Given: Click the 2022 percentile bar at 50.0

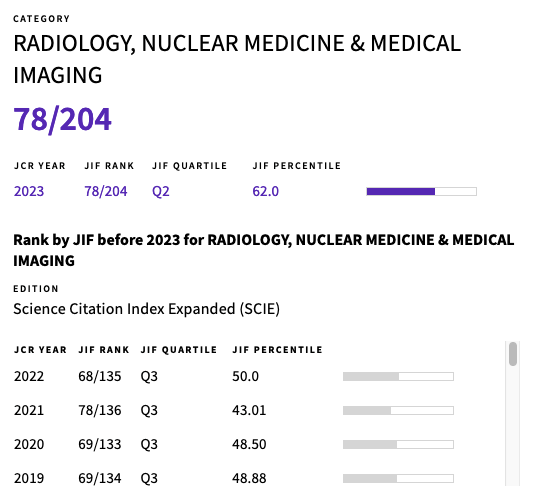Looking at the screenshot, I should pos(398,377).
